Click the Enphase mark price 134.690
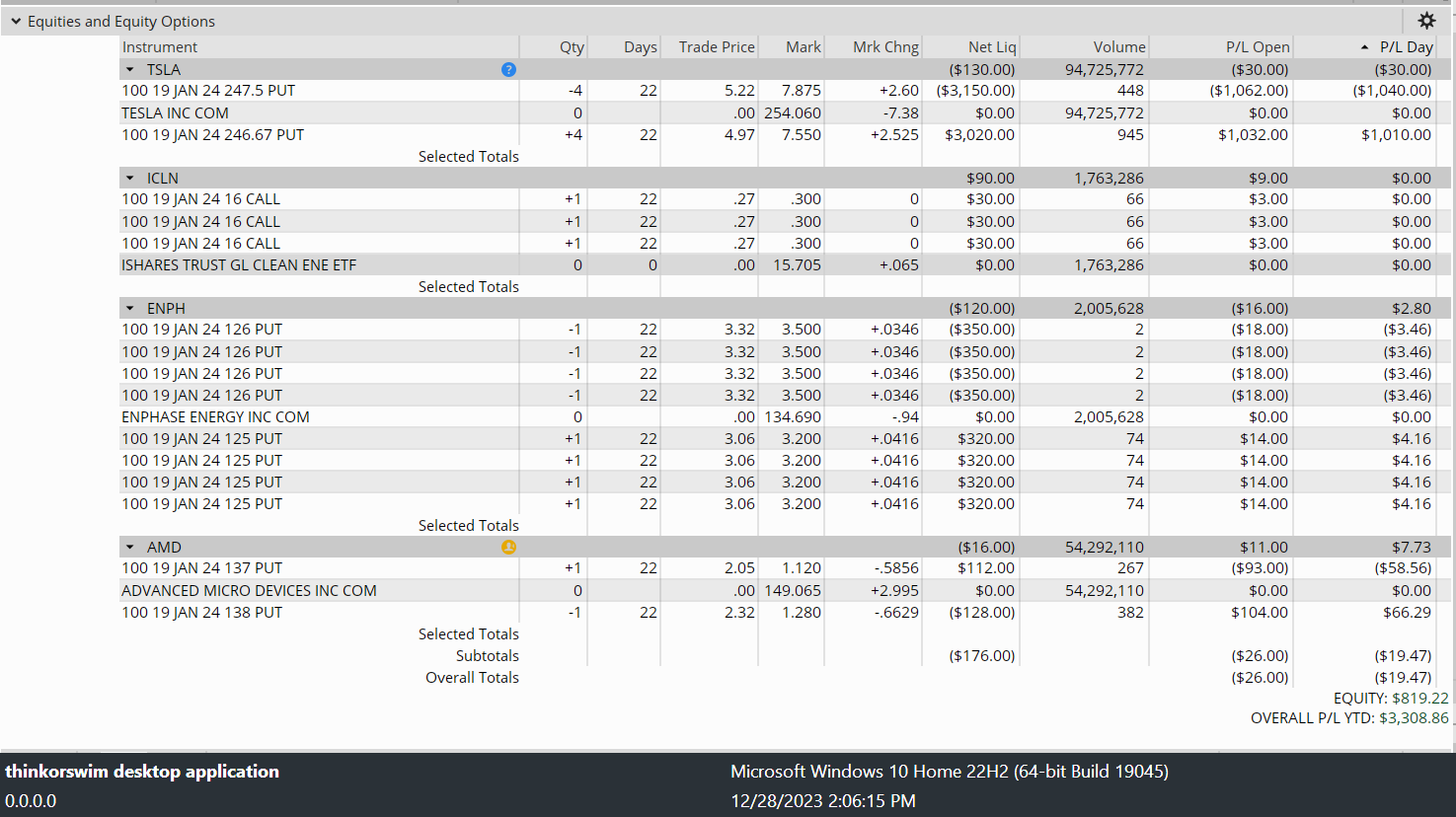This screenshot has width=1456, height=817. click(x=793, y=416)
